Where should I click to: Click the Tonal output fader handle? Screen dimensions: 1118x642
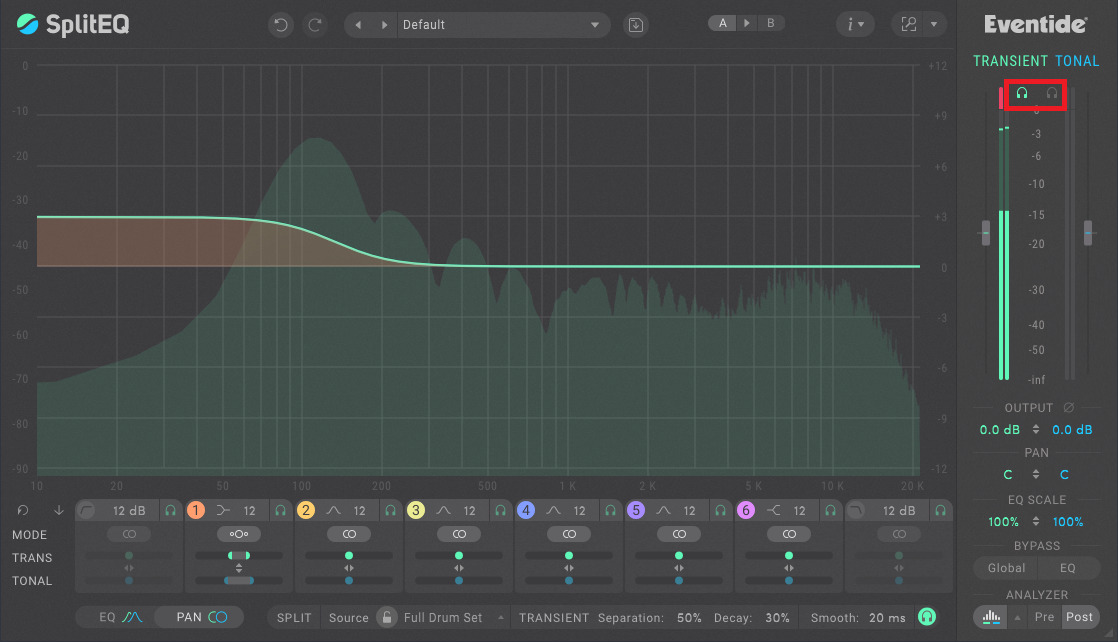[x=1088, y=233]
